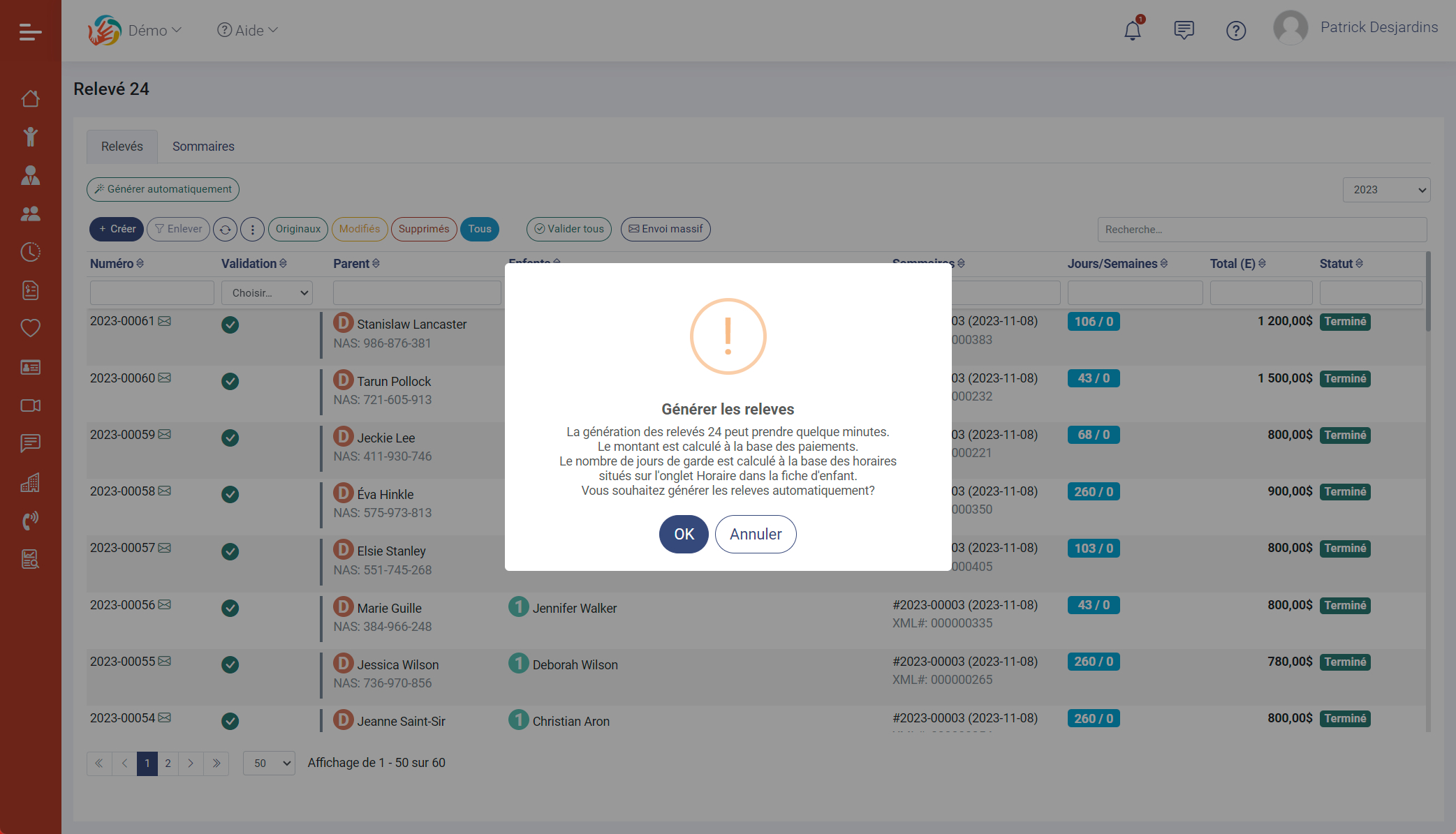Switch to the Sommaires tab
The width and height of the screenshot is (1456, 834).
[x=203, y=147]
